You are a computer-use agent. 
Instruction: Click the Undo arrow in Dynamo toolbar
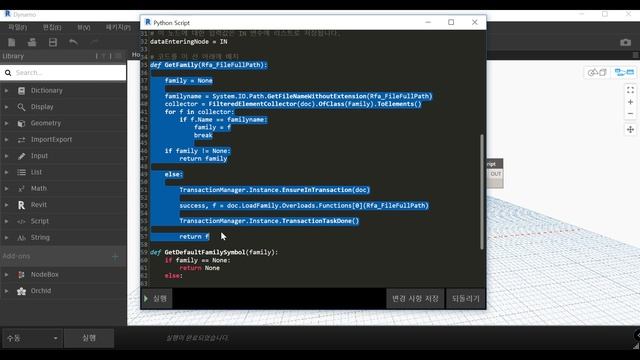point(73,42)
